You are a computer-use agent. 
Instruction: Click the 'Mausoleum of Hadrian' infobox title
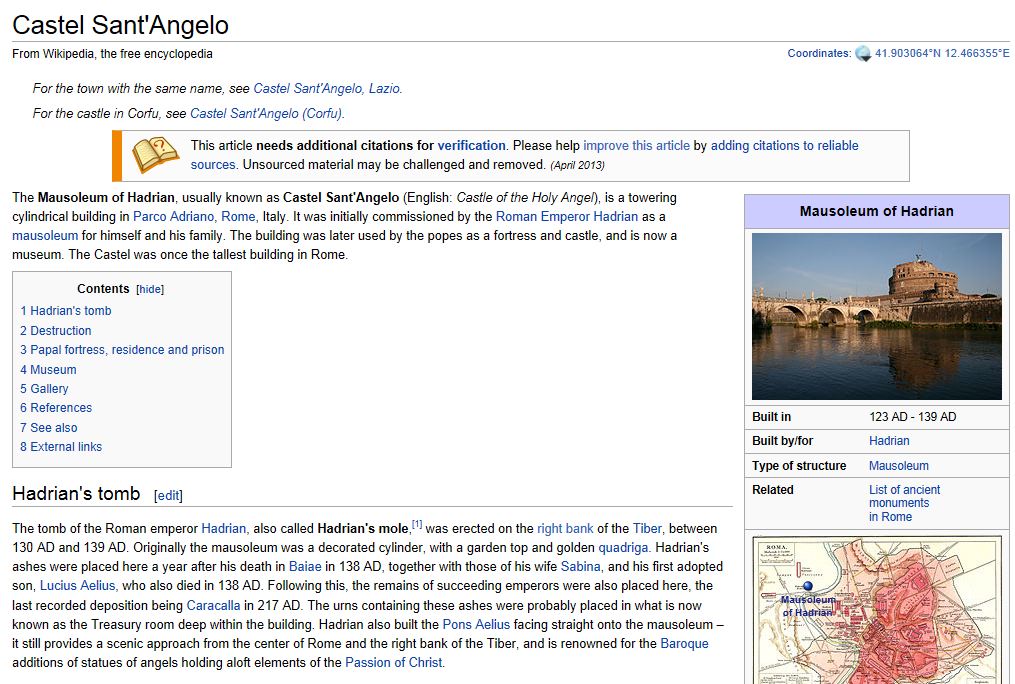click(x=876, y=212)
